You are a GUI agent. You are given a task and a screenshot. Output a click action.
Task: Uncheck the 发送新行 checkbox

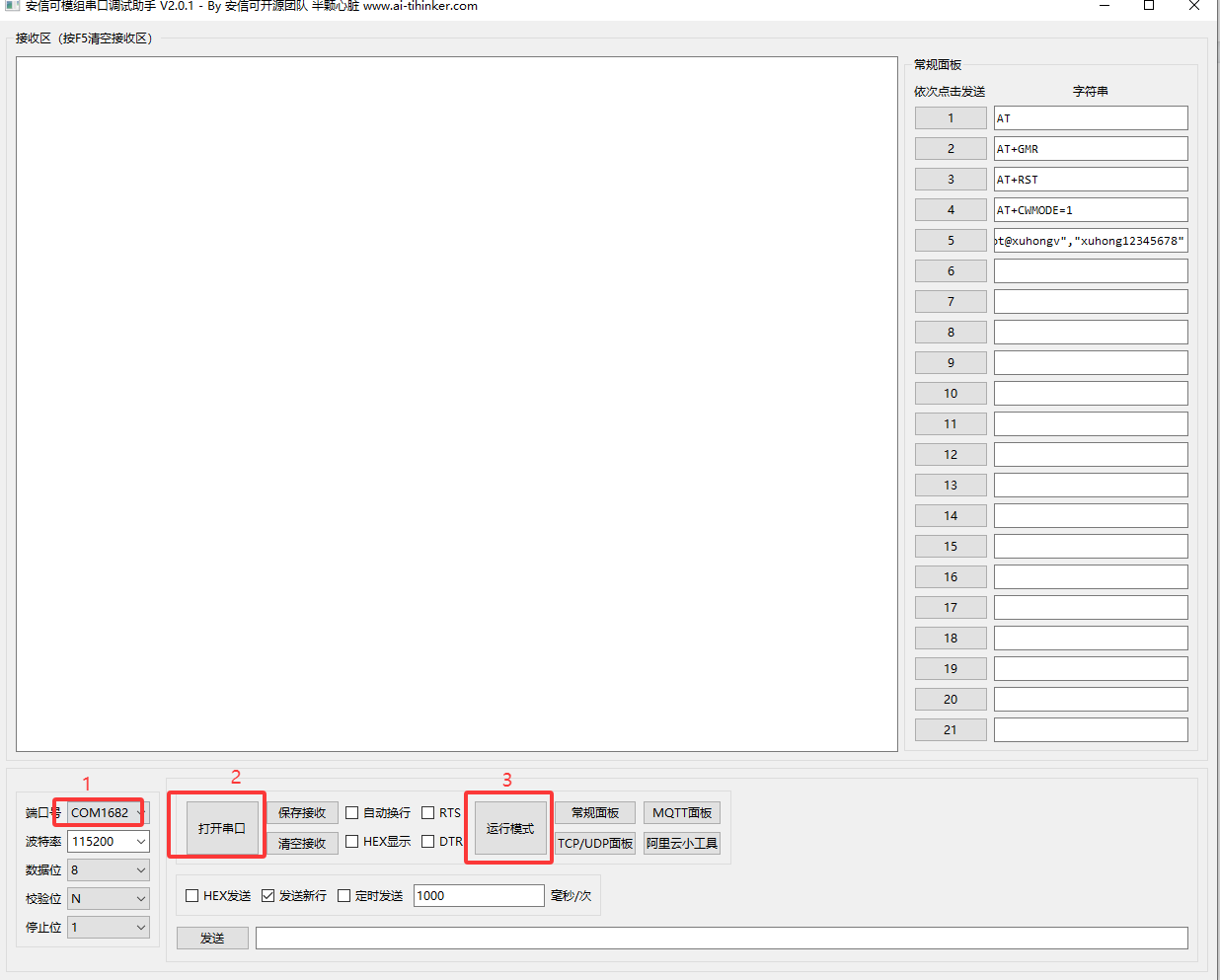click(267, 895)
